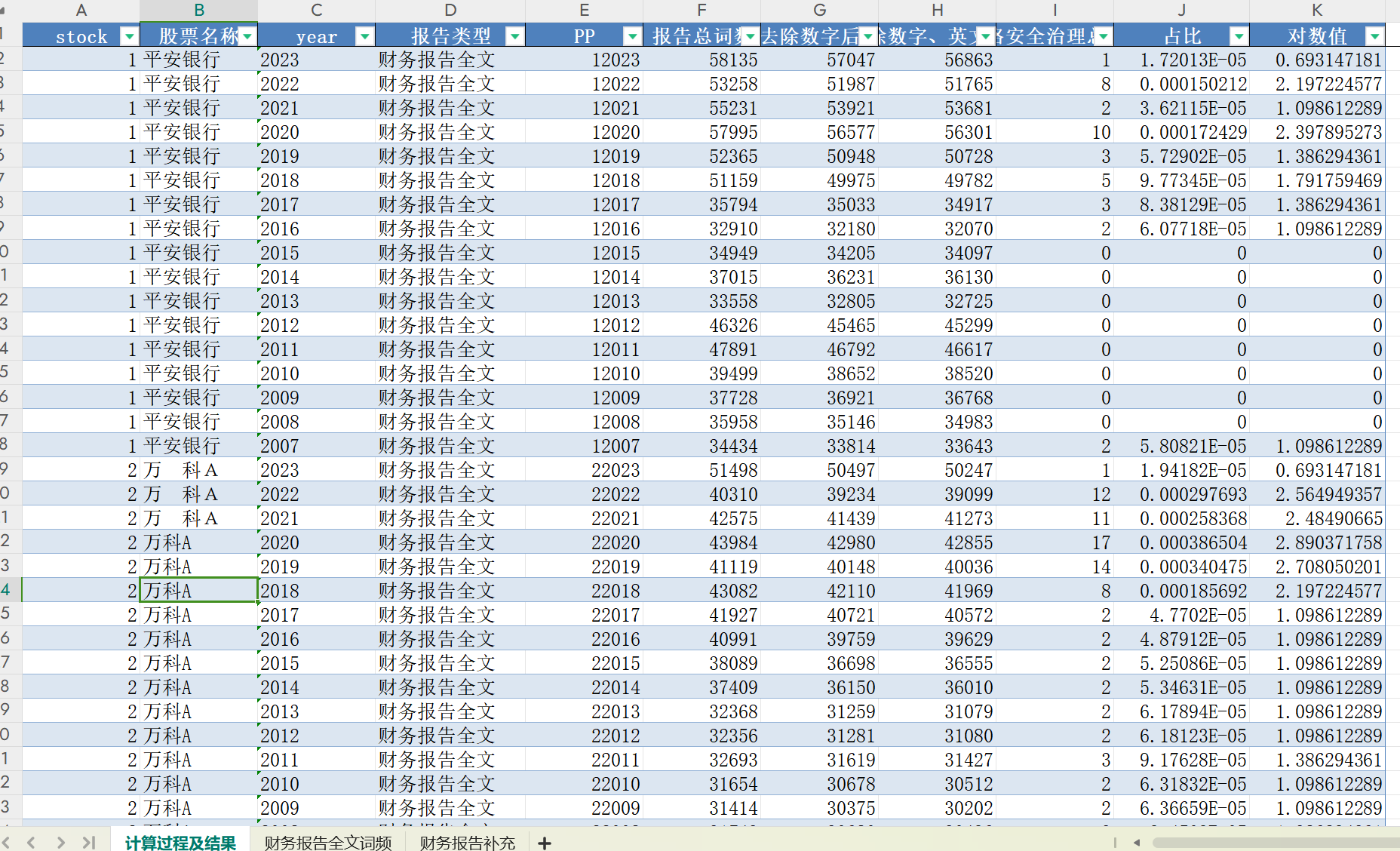Image resolution: width=1400 pixels, height=851 pixels.
Task: Switch to the 计算过程及结果 sheet tab
Action: (x=181, y=842)
